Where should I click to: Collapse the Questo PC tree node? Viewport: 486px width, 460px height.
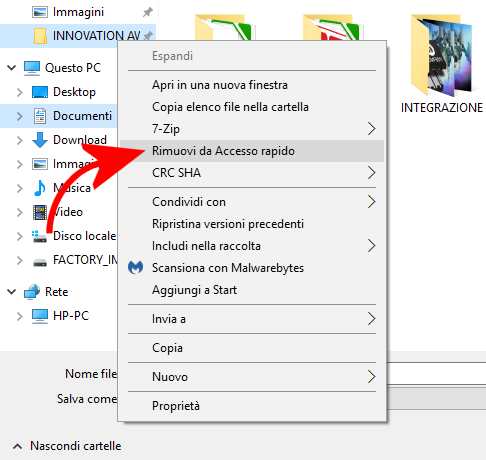pos(12,68)
